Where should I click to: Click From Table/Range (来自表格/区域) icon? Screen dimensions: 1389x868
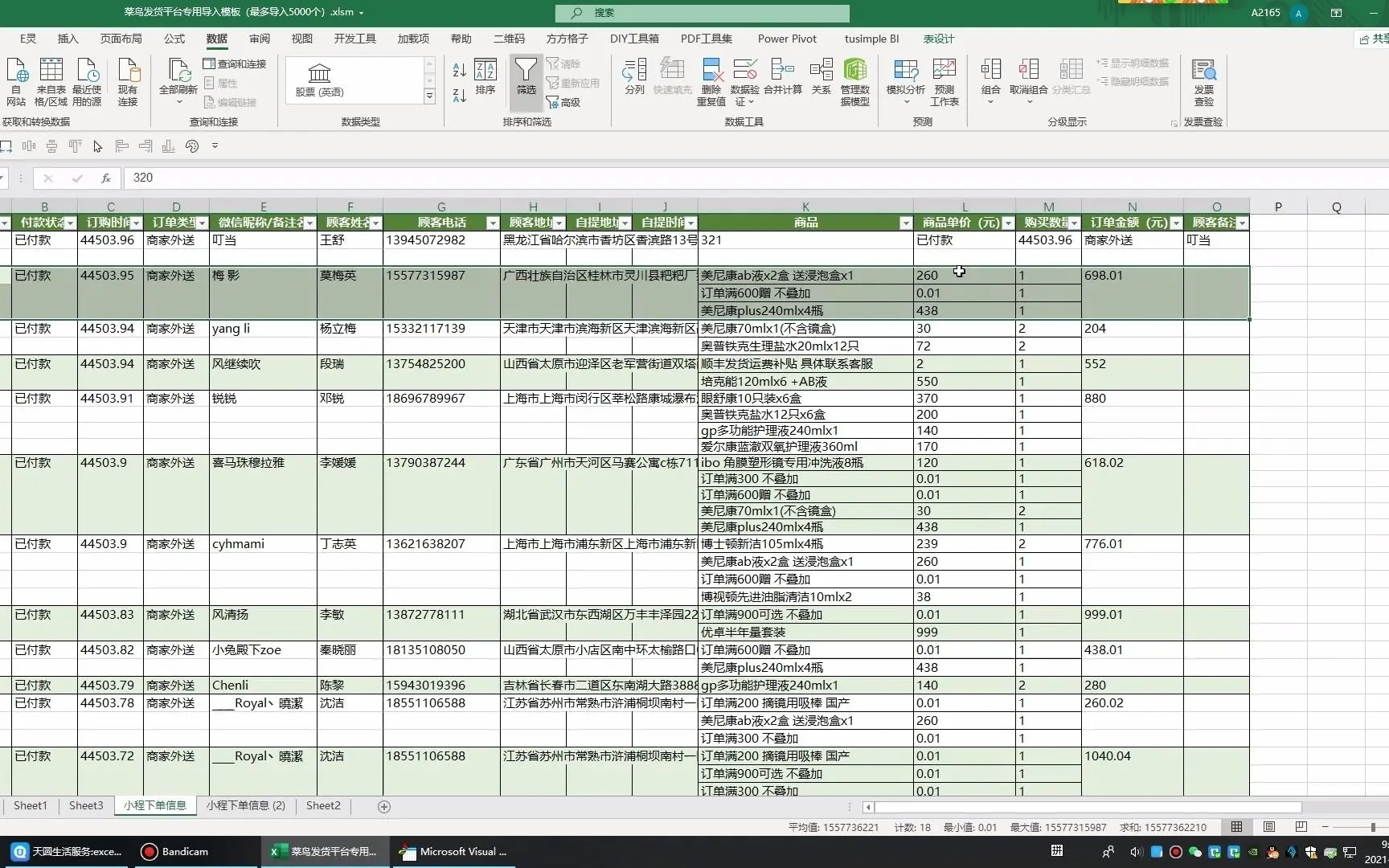point(51,82)
